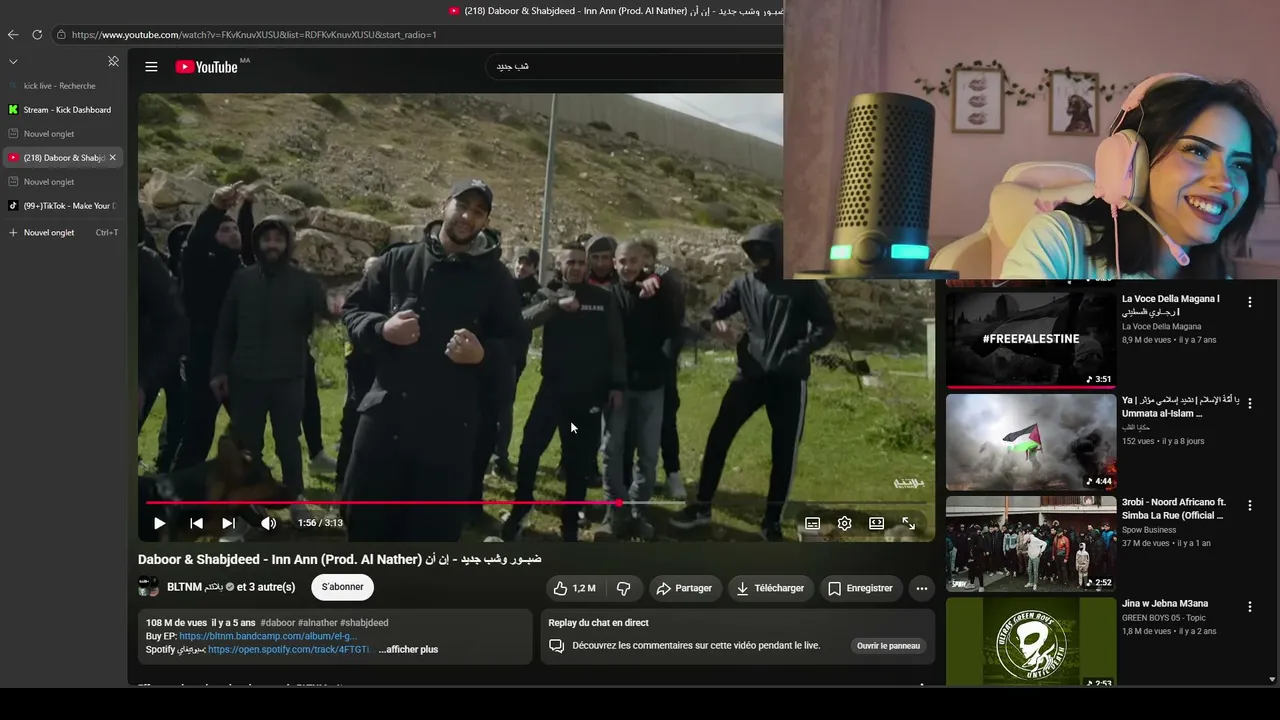Close the Daboor & Shabjdeed tab
Image resolution: width=1280 pixels, height=720 pixels.
(113, 158)
